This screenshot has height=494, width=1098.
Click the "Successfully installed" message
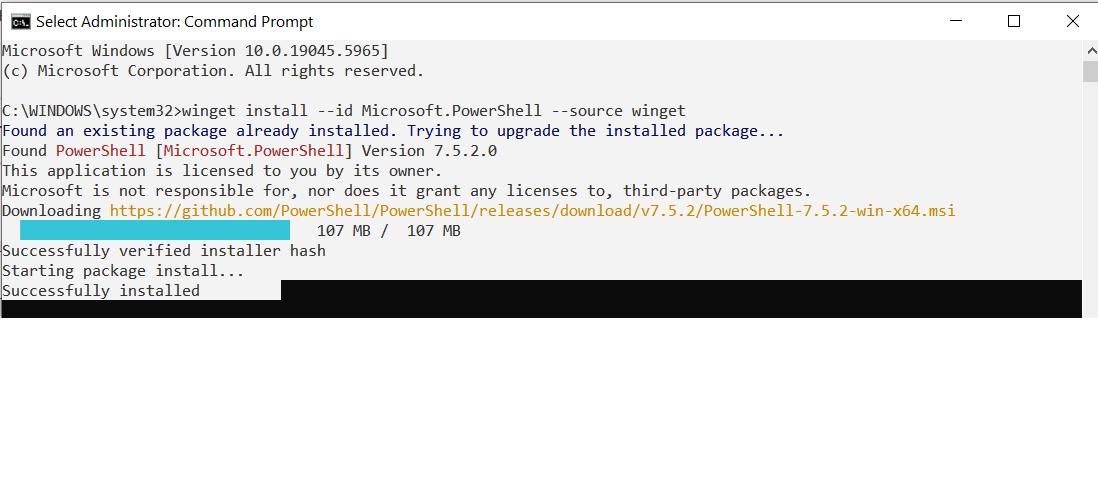101,291
